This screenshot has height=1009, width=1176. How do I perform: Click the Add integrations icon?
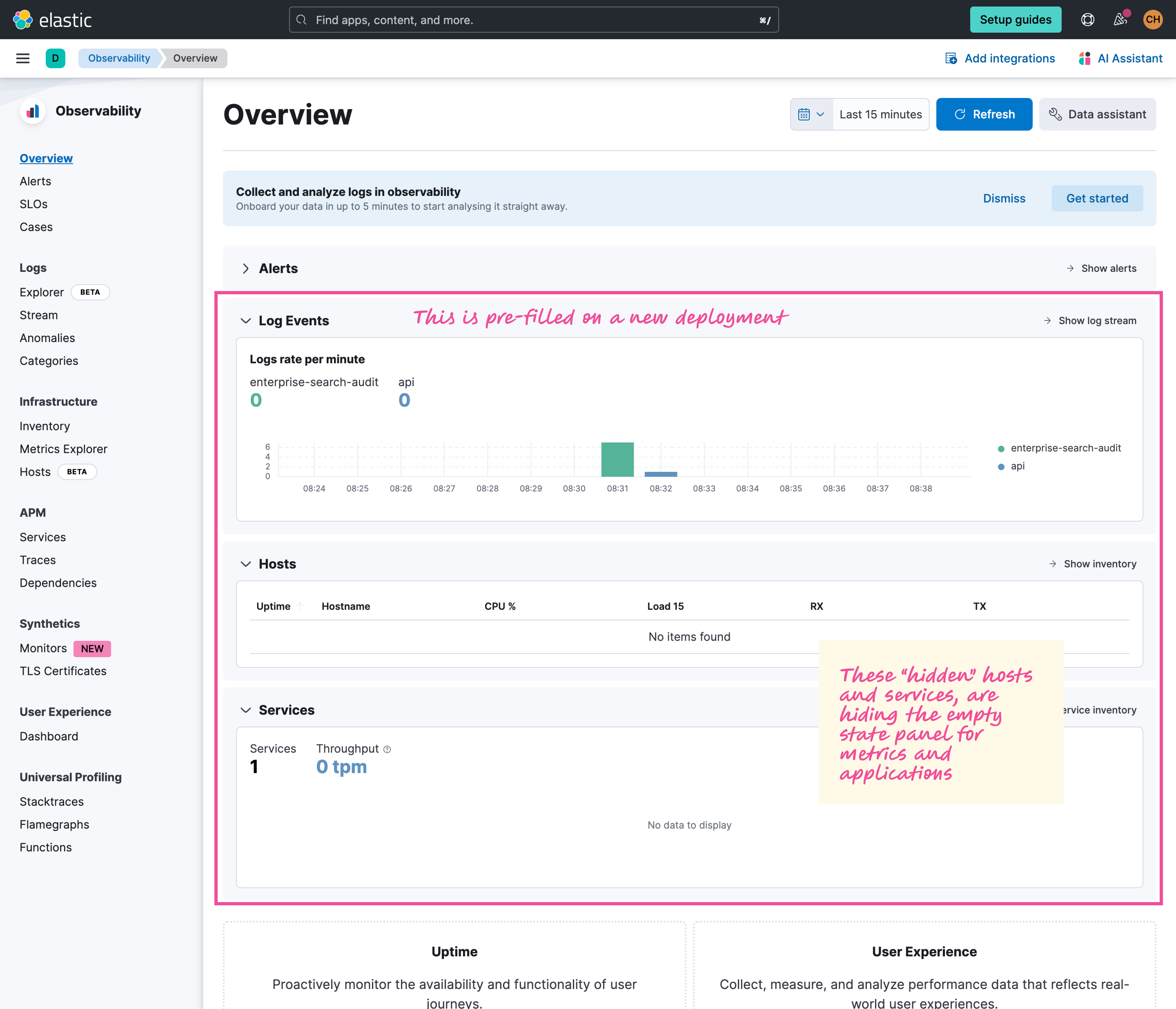point(951,58)
